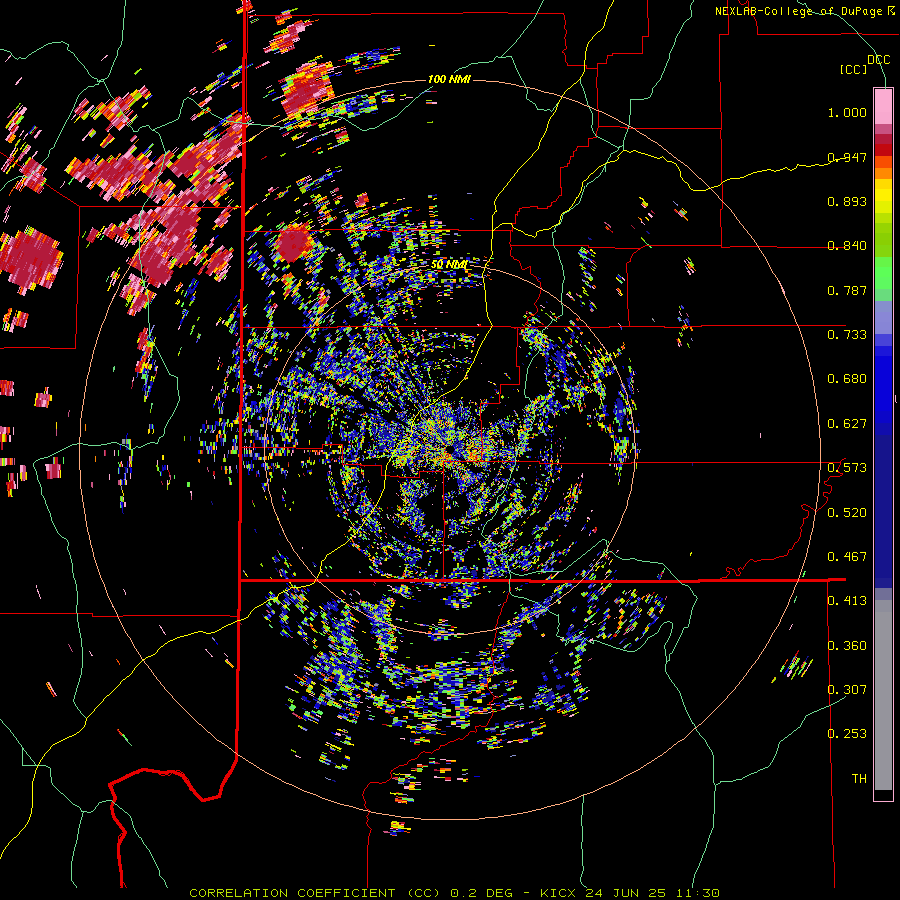The height and width of the screenshot is (900, 900).
Task: Select the 0.947 scale value
Action: pos(847,157)
